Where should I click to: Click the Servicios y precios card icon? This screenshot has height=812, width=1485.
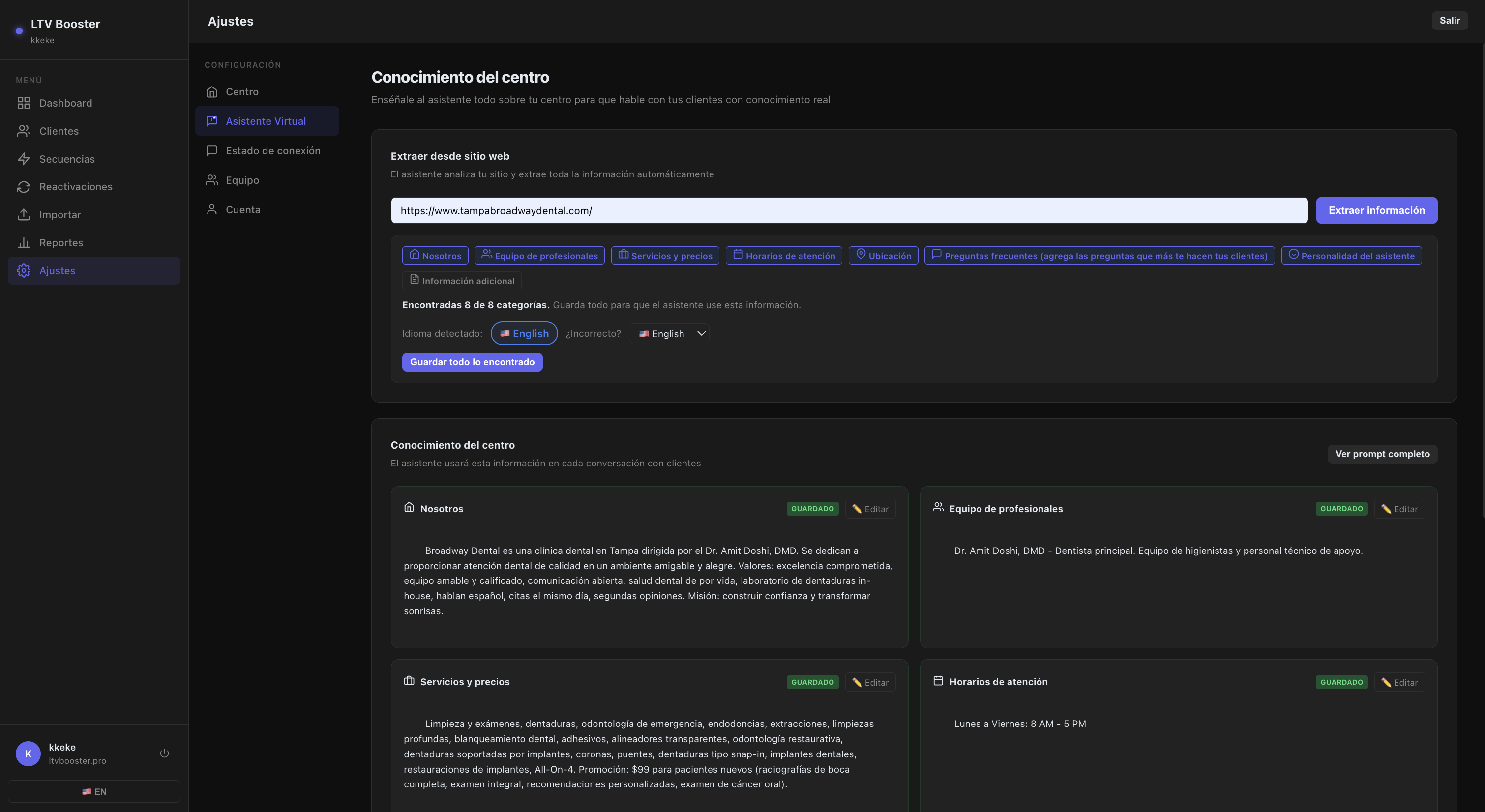tap(409, 681)
